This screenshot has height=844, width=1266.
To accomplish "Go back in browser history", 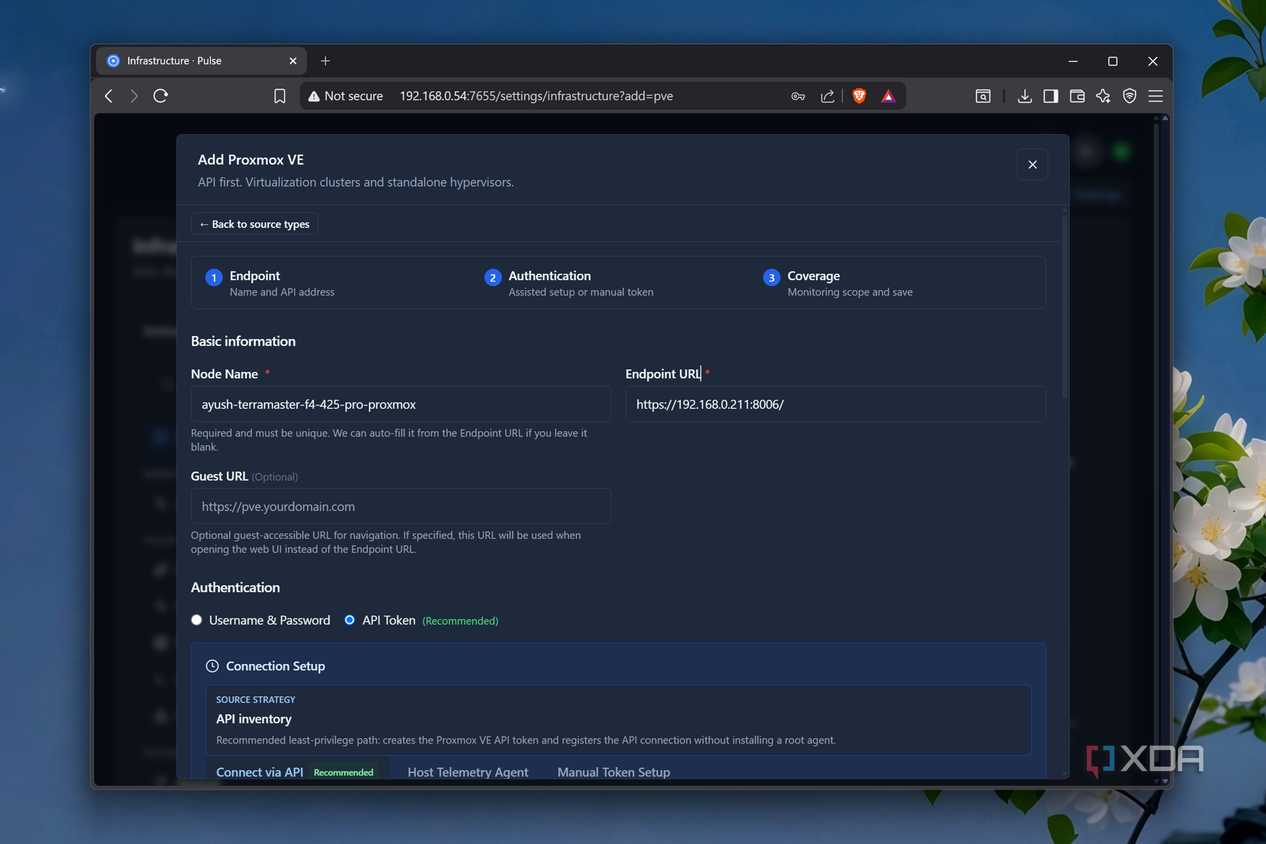I will (109, 96).
